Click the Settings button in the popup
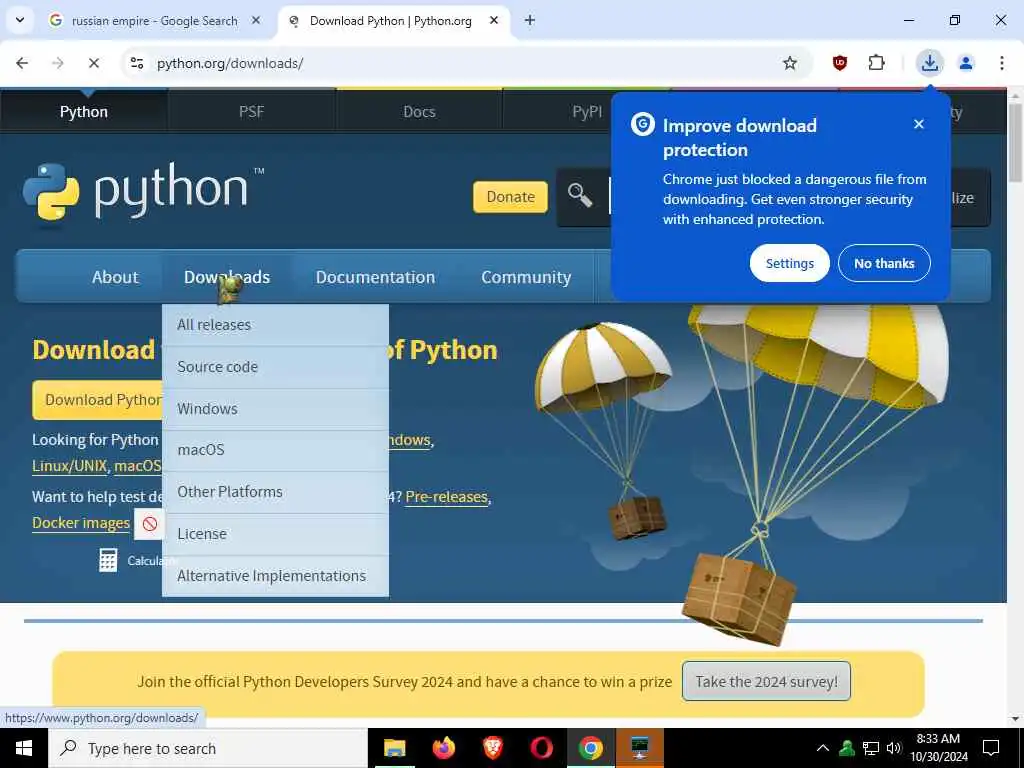Image resolution: width=1024 pixels, height=768 pixels. point(790,263)
